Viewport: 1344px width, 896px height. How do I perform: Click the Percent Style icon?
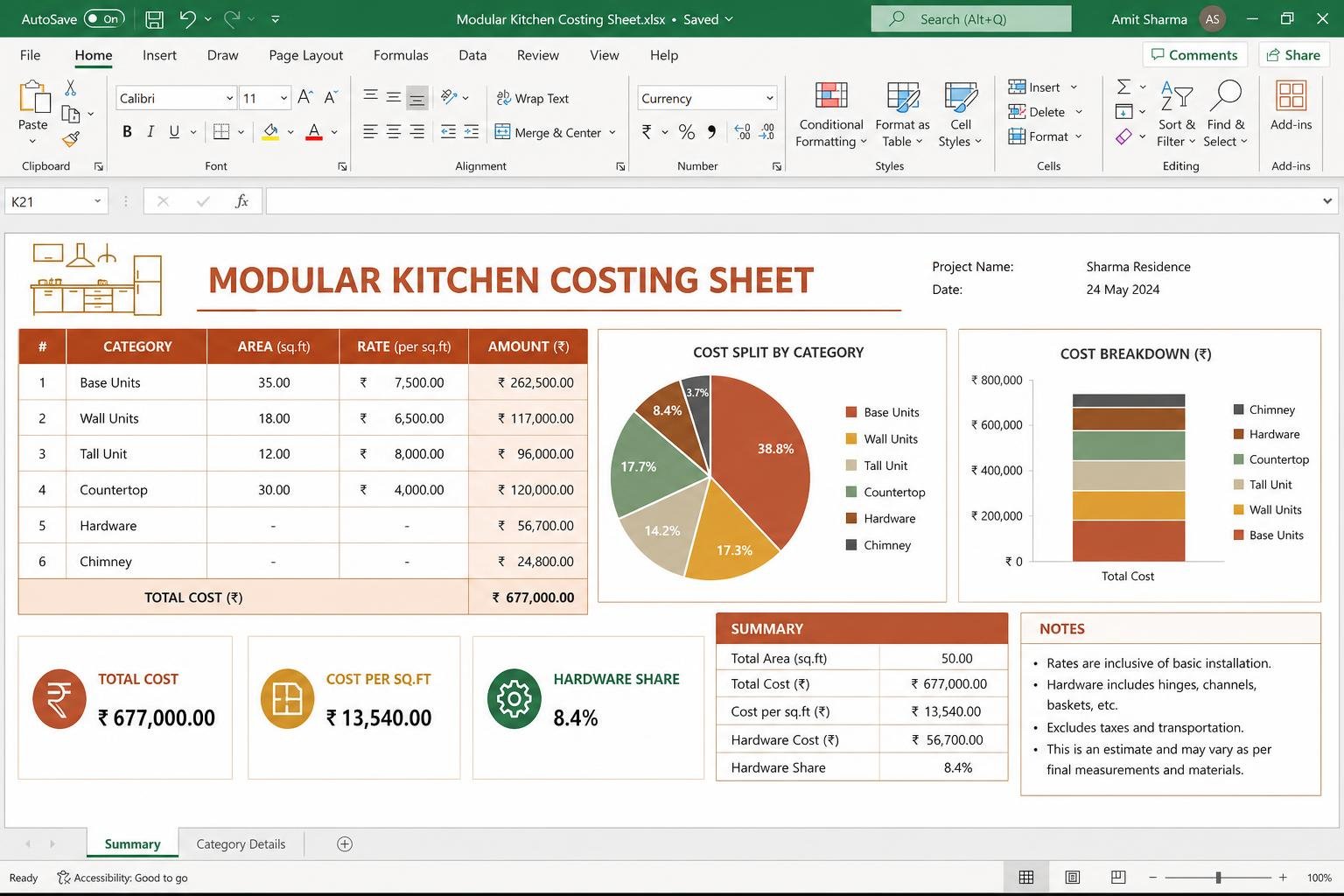click(687, 132)
